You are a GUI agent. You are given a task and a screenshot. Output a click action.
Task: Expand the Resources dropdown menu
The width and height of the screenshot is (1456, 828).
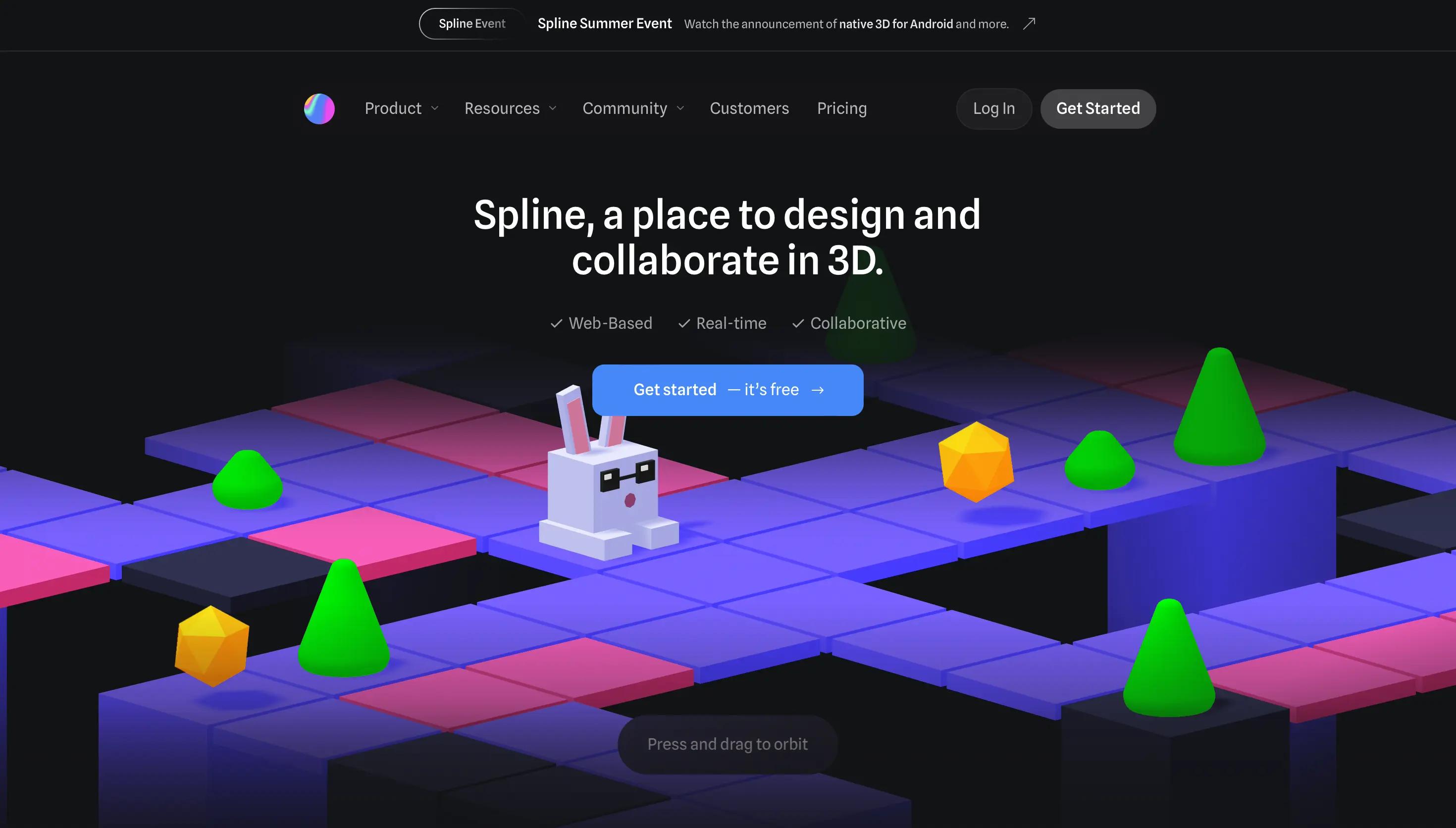pyautogui.click(x=510, y=108)
